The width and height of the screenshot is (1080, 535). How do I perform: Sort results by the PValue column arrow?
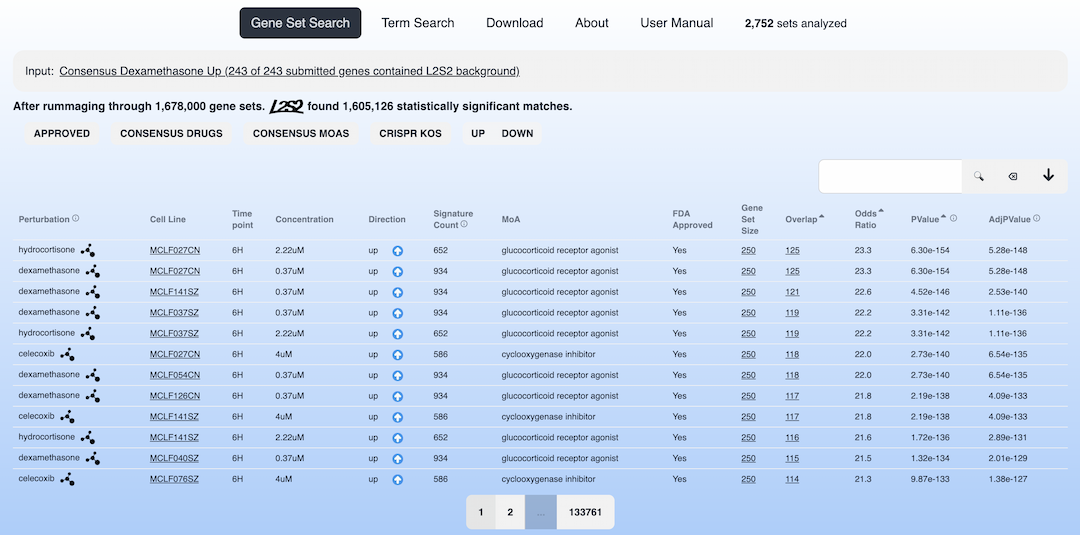[943, 216]
